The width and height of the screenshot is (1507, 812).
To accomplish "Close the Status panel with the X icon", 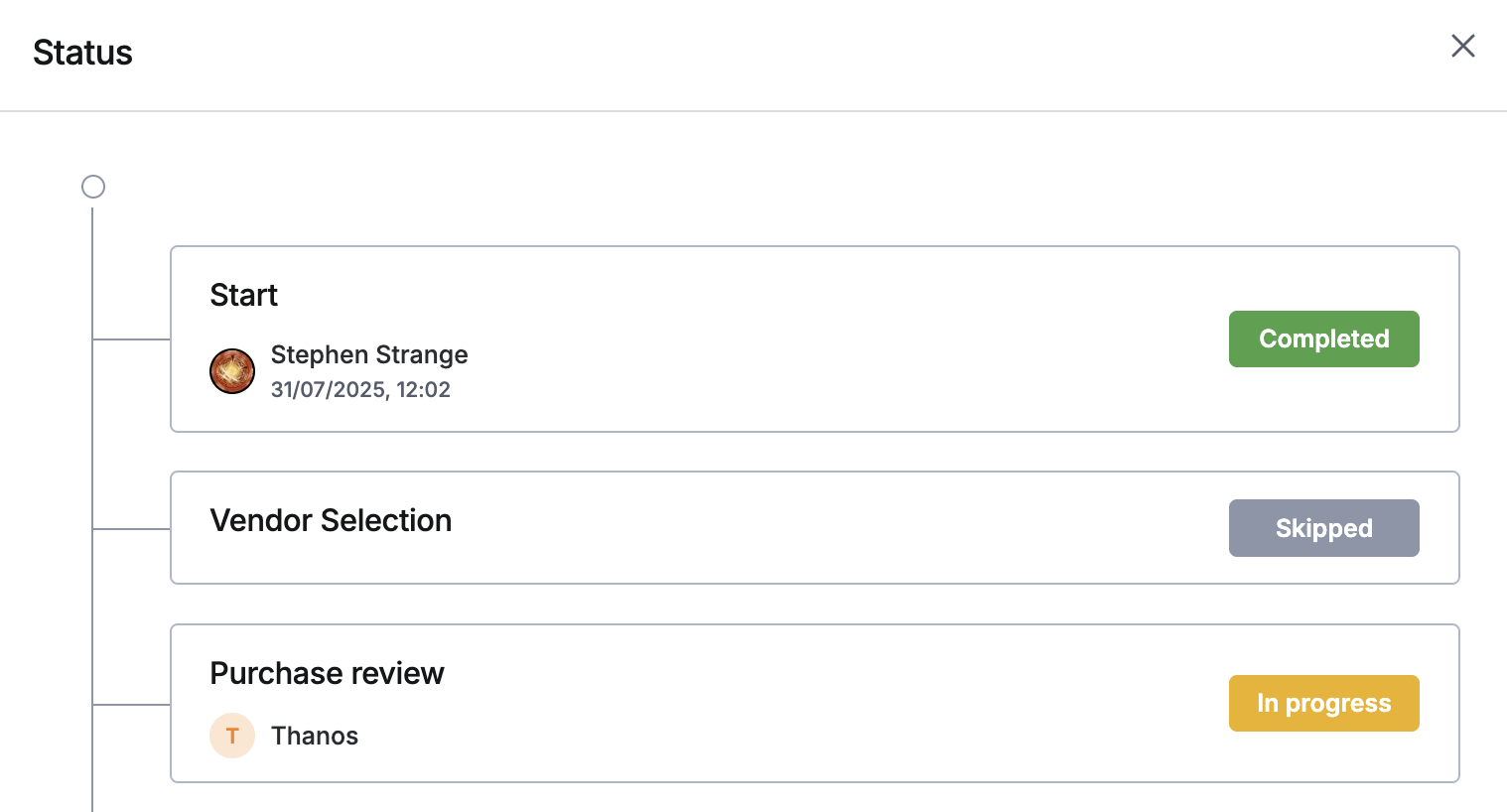I will 1462,46.
